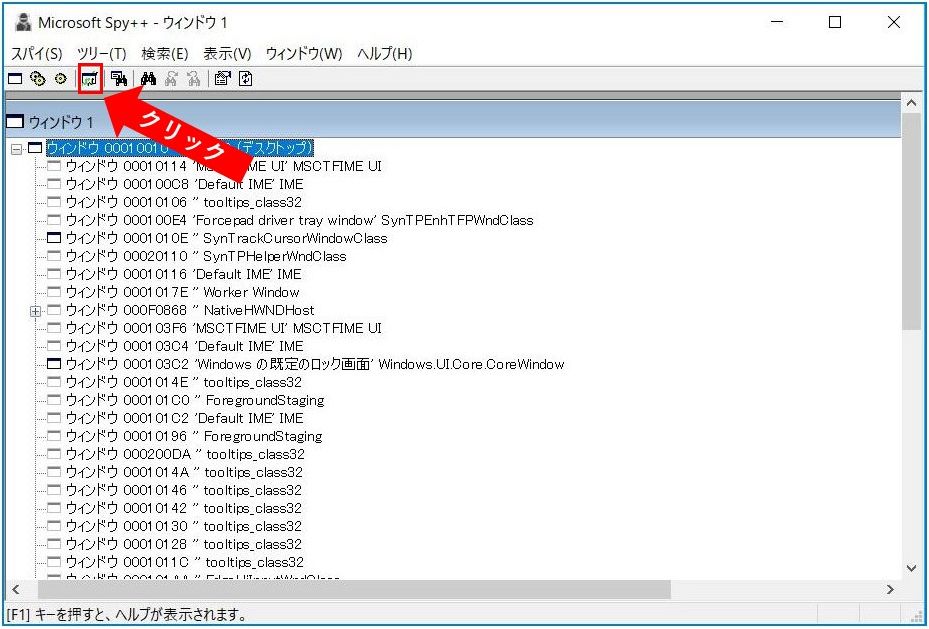Select the desktop root window row (デスクトップ)

point(180,147)
